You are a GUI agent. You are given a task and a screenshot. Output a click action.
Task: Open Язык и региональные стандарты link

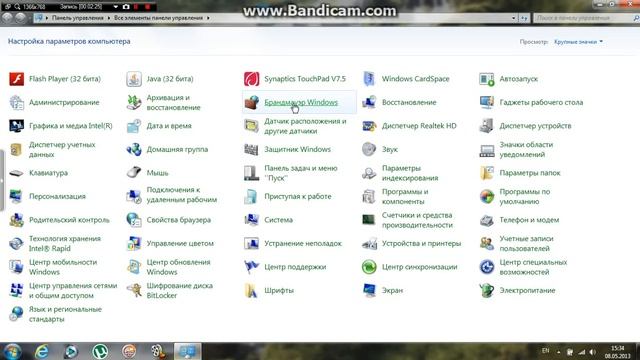coord(65,314)
